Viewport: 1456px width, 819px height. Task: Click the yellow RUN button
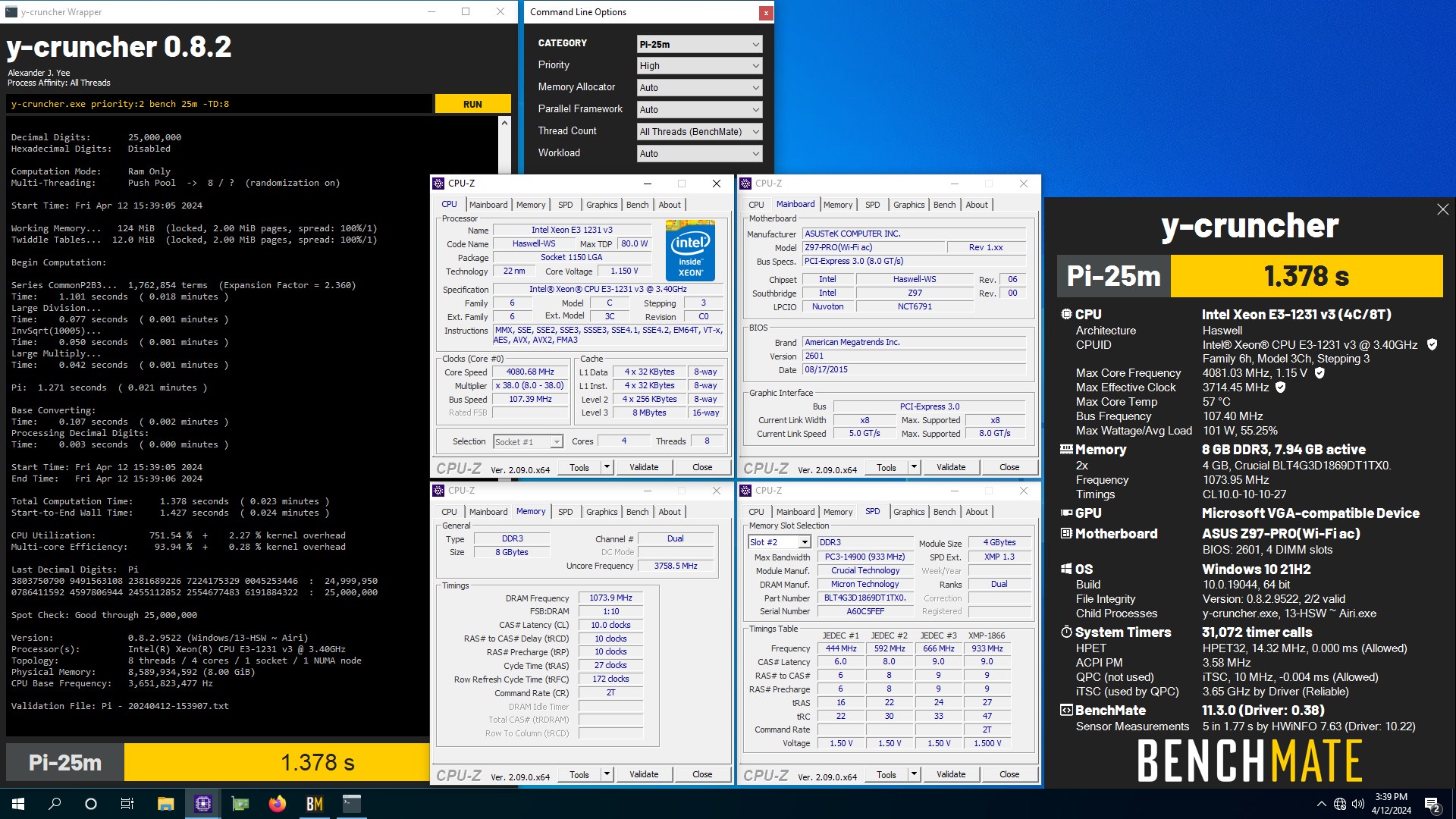tap(472, 104)
